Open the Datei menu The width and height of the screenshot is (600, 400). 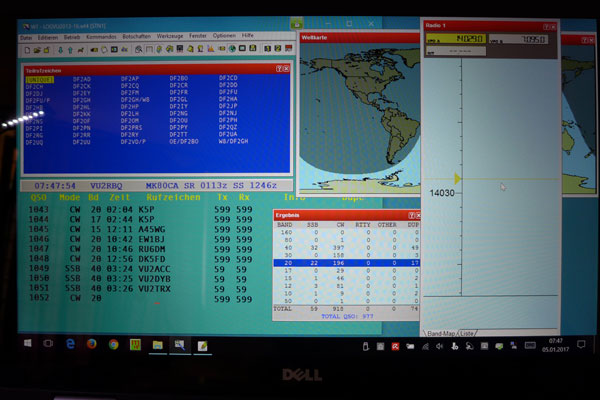26,38
